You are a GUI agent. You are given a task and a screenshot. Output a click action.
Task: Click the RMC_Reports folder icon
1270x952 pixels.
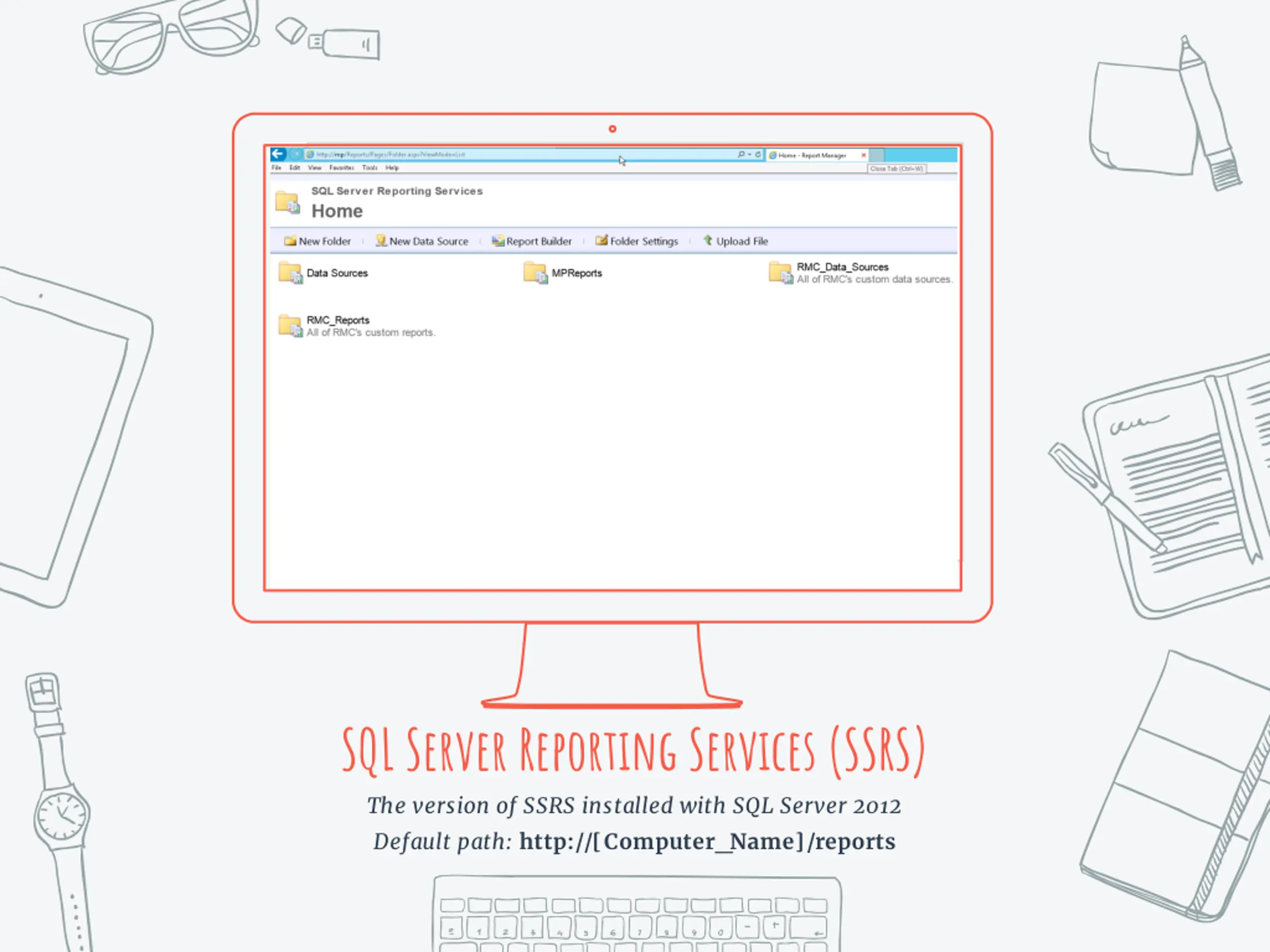291,326
